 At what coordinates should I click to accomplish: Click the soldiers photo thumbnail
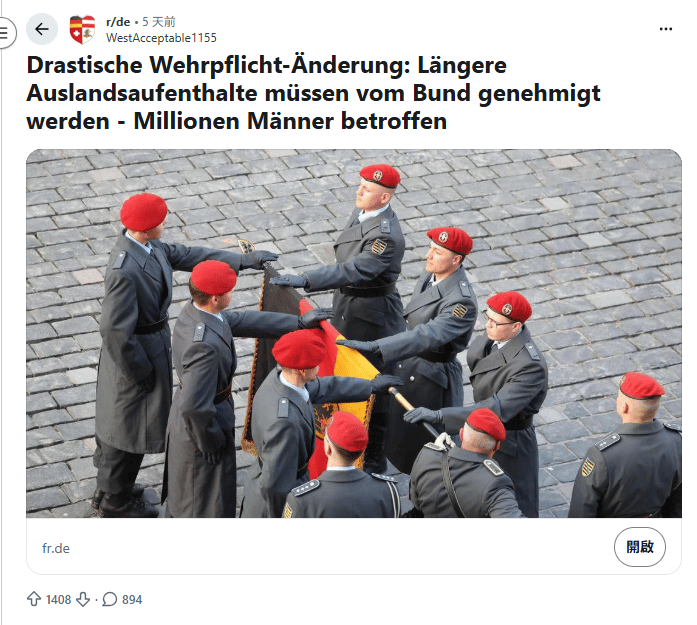(x=354, y=333)
